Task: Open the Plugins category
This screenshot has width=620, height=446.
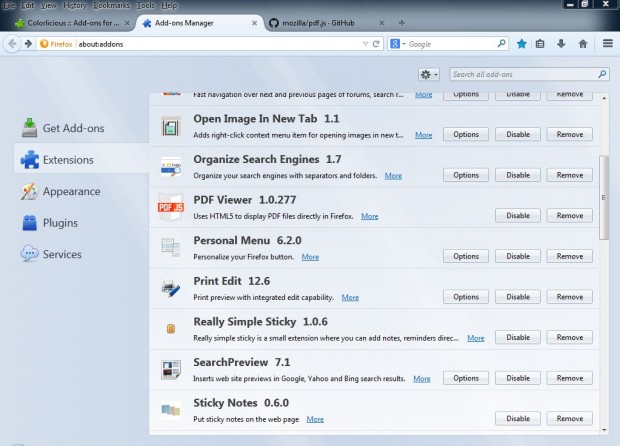Action: tap(49, 223)
